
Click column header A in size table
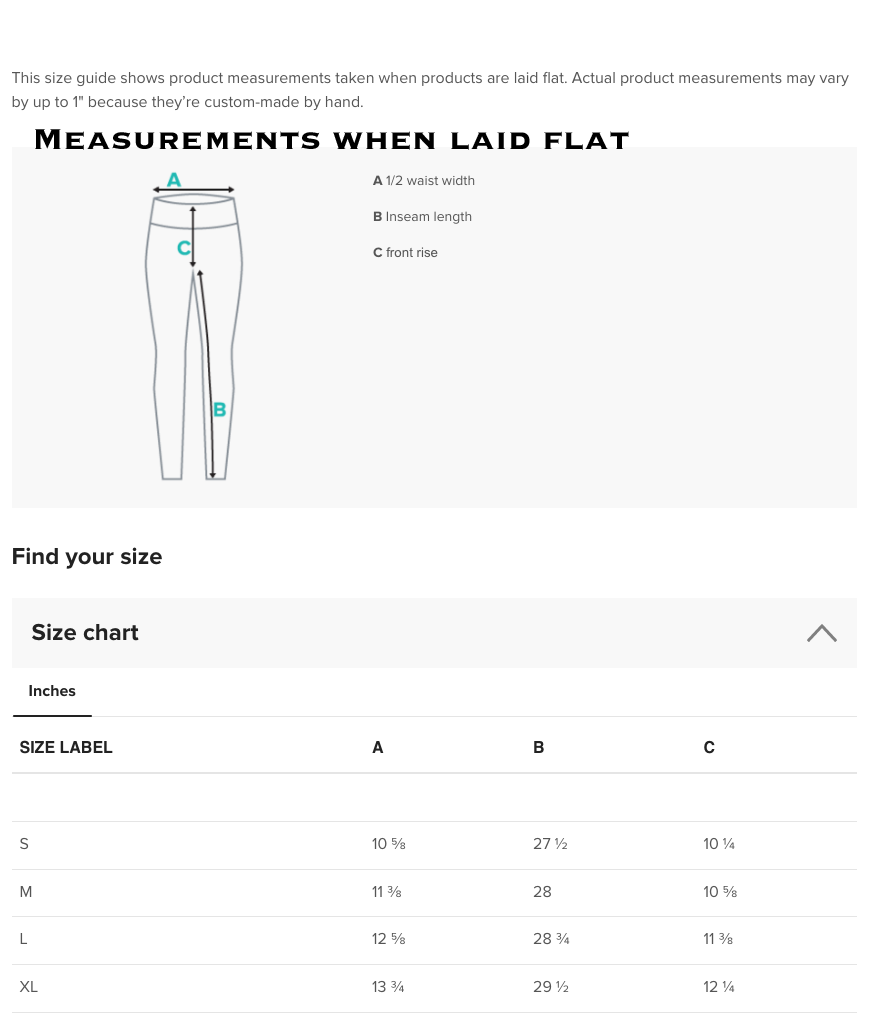(378, 747)
